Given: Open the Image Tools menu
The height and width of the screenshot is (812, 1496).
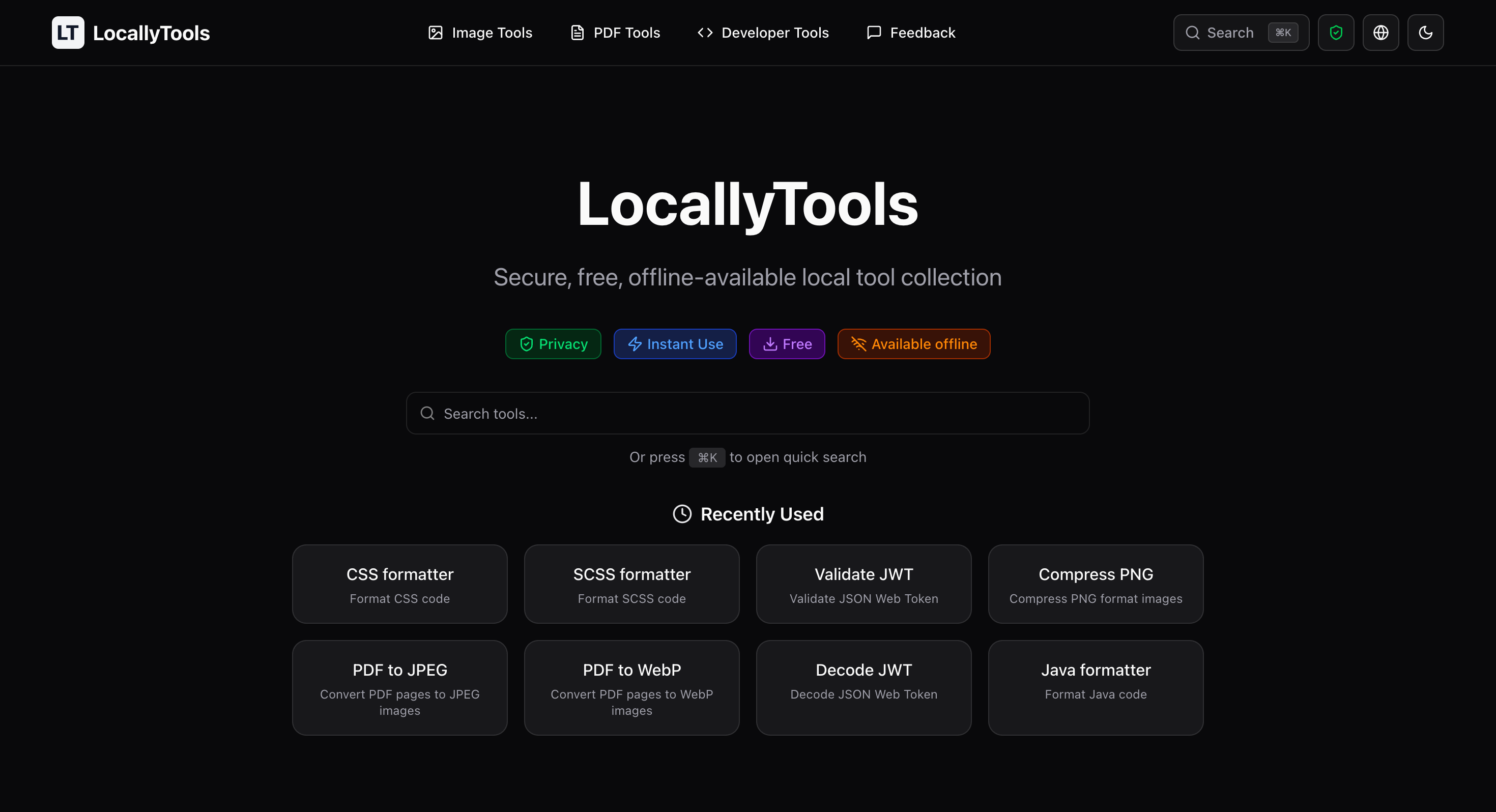Looking at the screenshot, I should (x=480, y=33).
